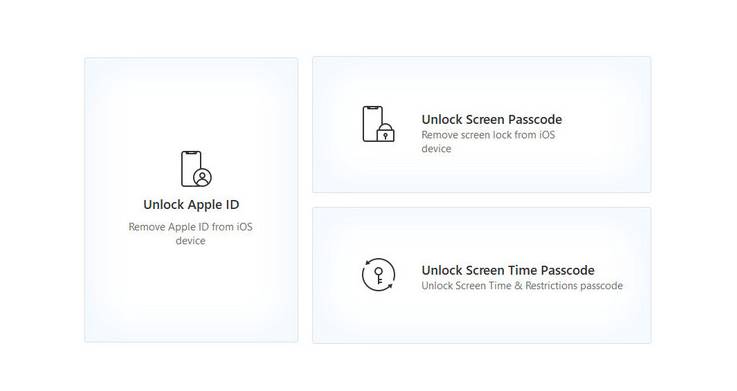Click the phone with user profile icon
This screenshot has width=737, height=391.
pos(196,169)
